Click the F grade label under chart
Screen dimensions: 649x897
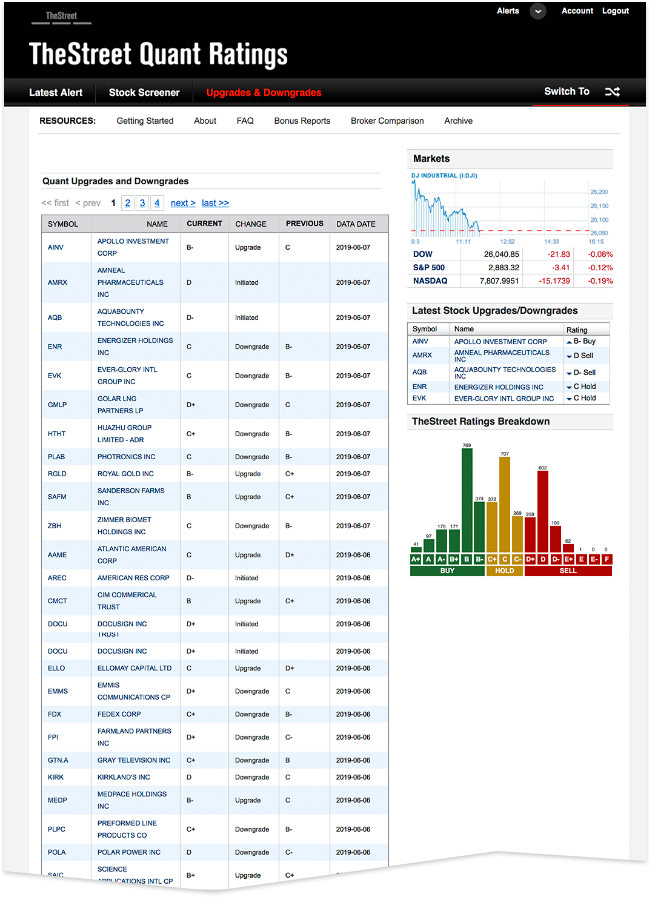(x=607, y=559)
